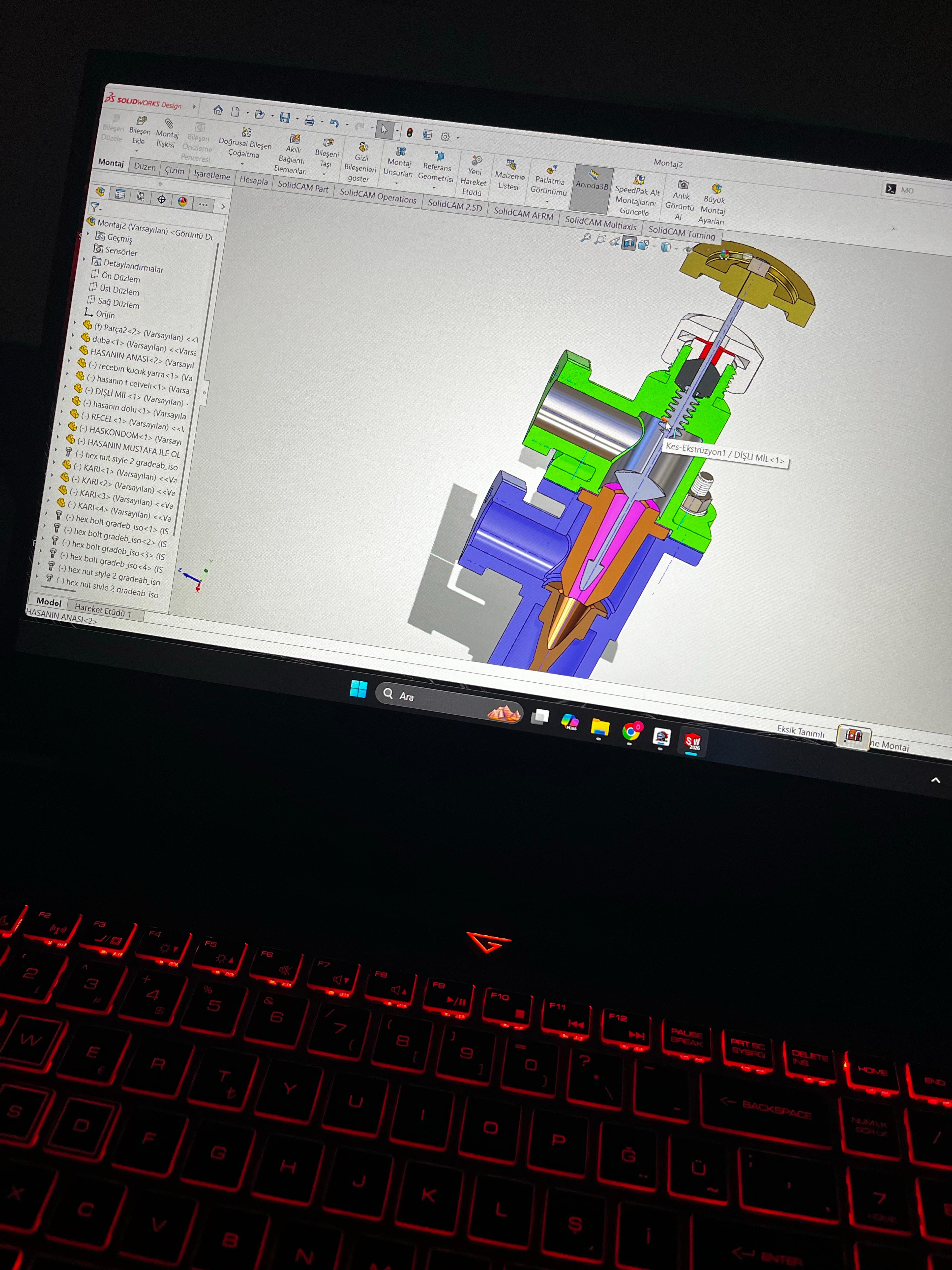Image resolution: width=952 pixels, height=1270 pixels.
Task: Open the Malzeme Listesi tool
Action: point(509,176)
